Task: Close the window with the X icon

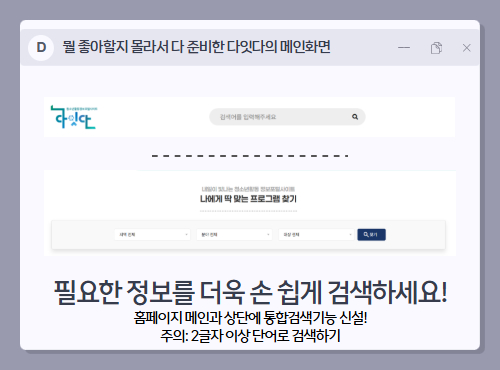Action: [x=467, y=48]
